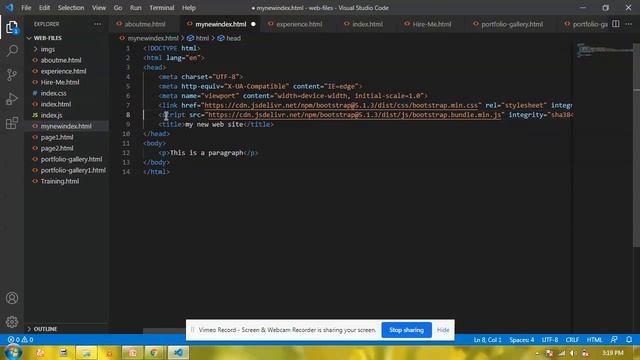
Task: Open the Terminal menu
Action: point(162,8)
